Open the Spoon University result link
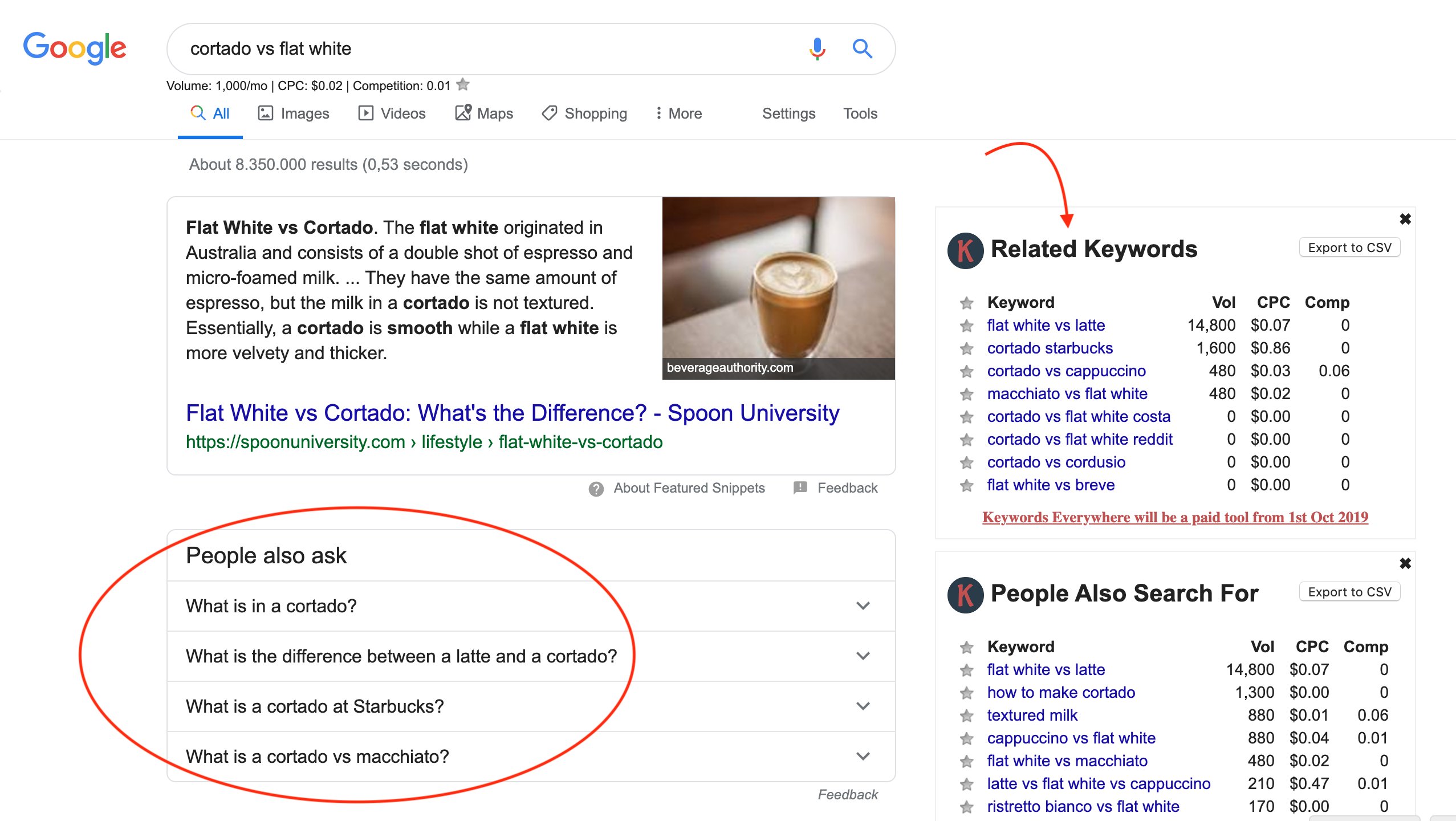 tap(513, 413)
